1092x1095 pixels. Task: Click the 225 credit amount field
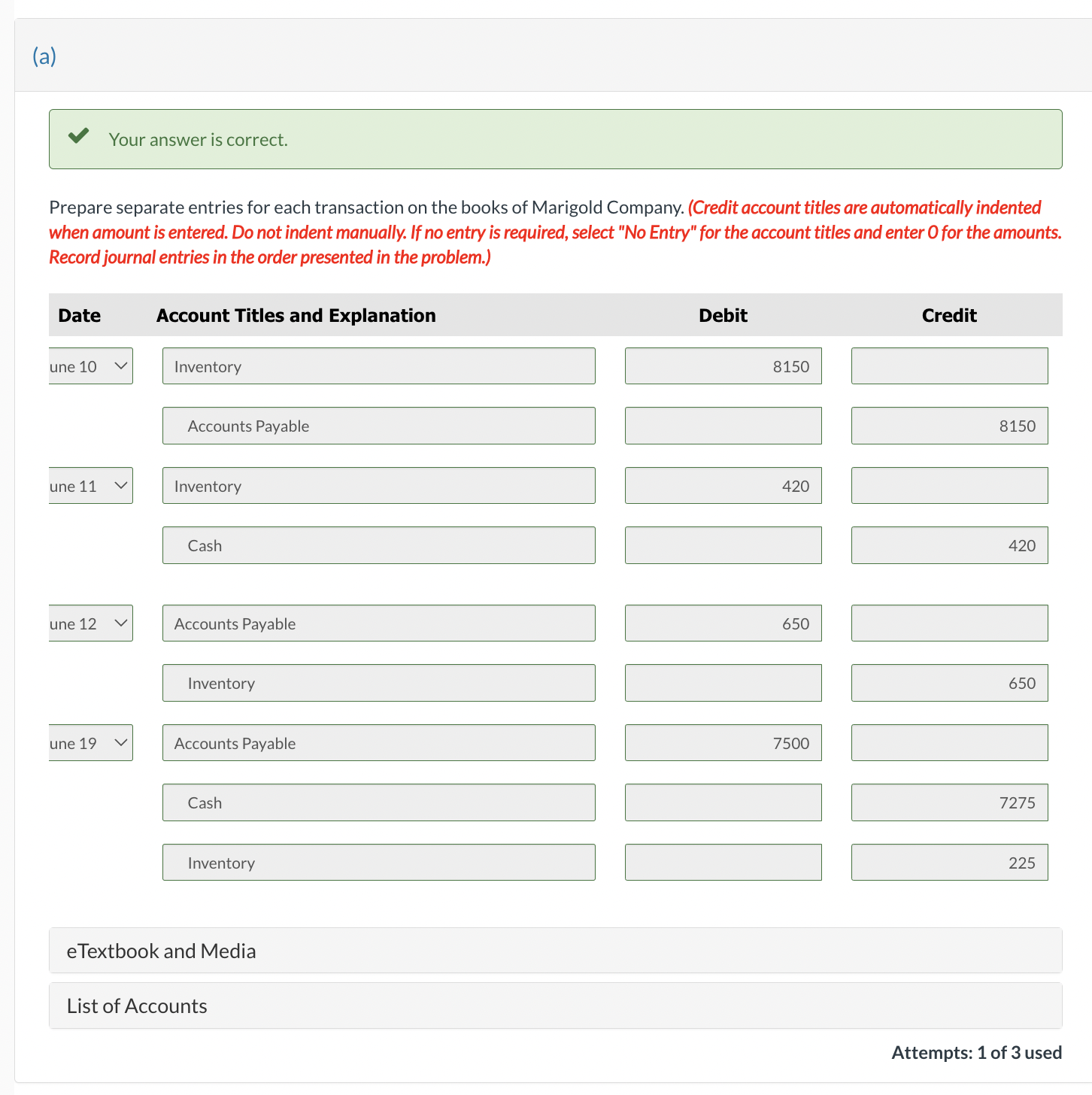(x=949, y=862)
